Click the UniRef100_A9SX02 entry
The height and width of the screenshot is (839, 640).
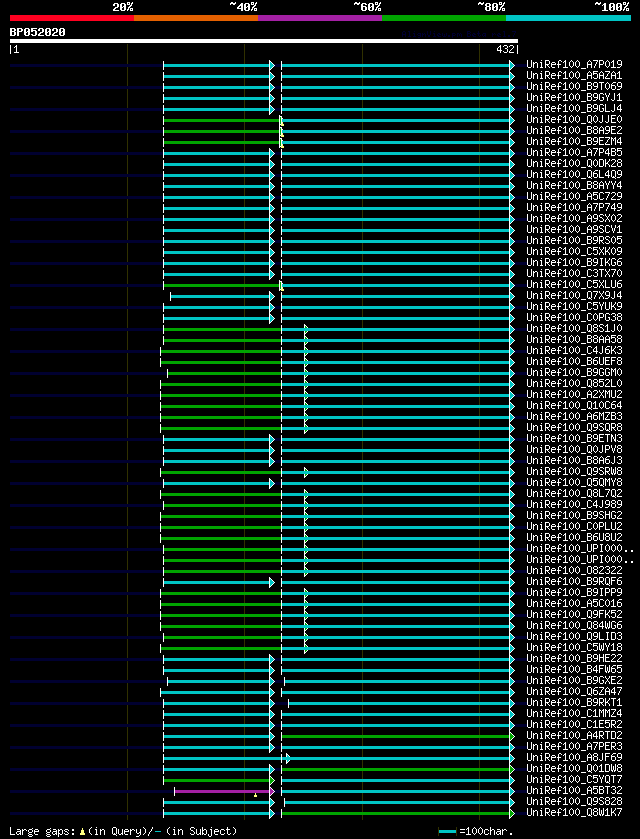574,218
